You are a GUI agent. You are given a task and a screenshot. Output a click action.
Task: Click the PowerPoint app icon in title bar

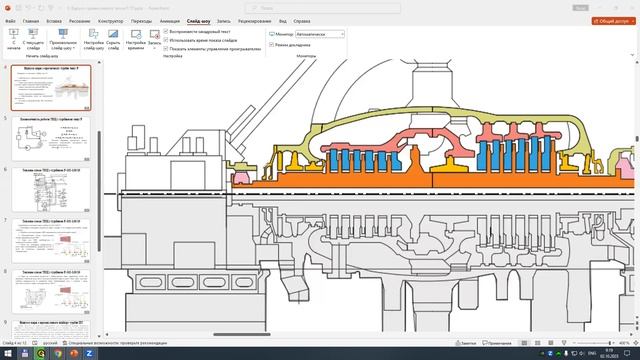click(x=7, y=8)
